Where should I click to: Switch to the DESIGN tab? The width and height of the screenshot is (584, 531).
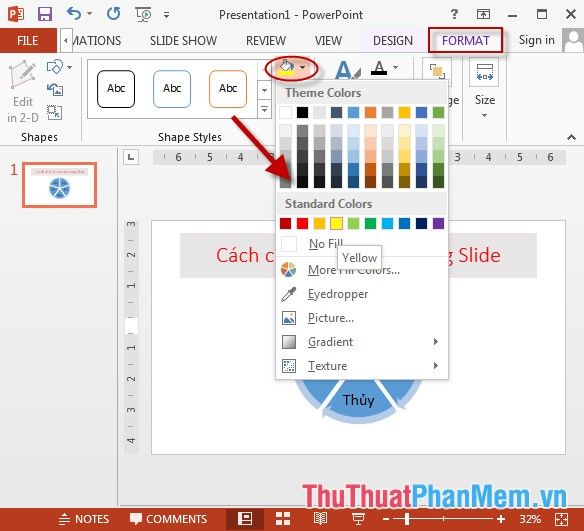393,40
